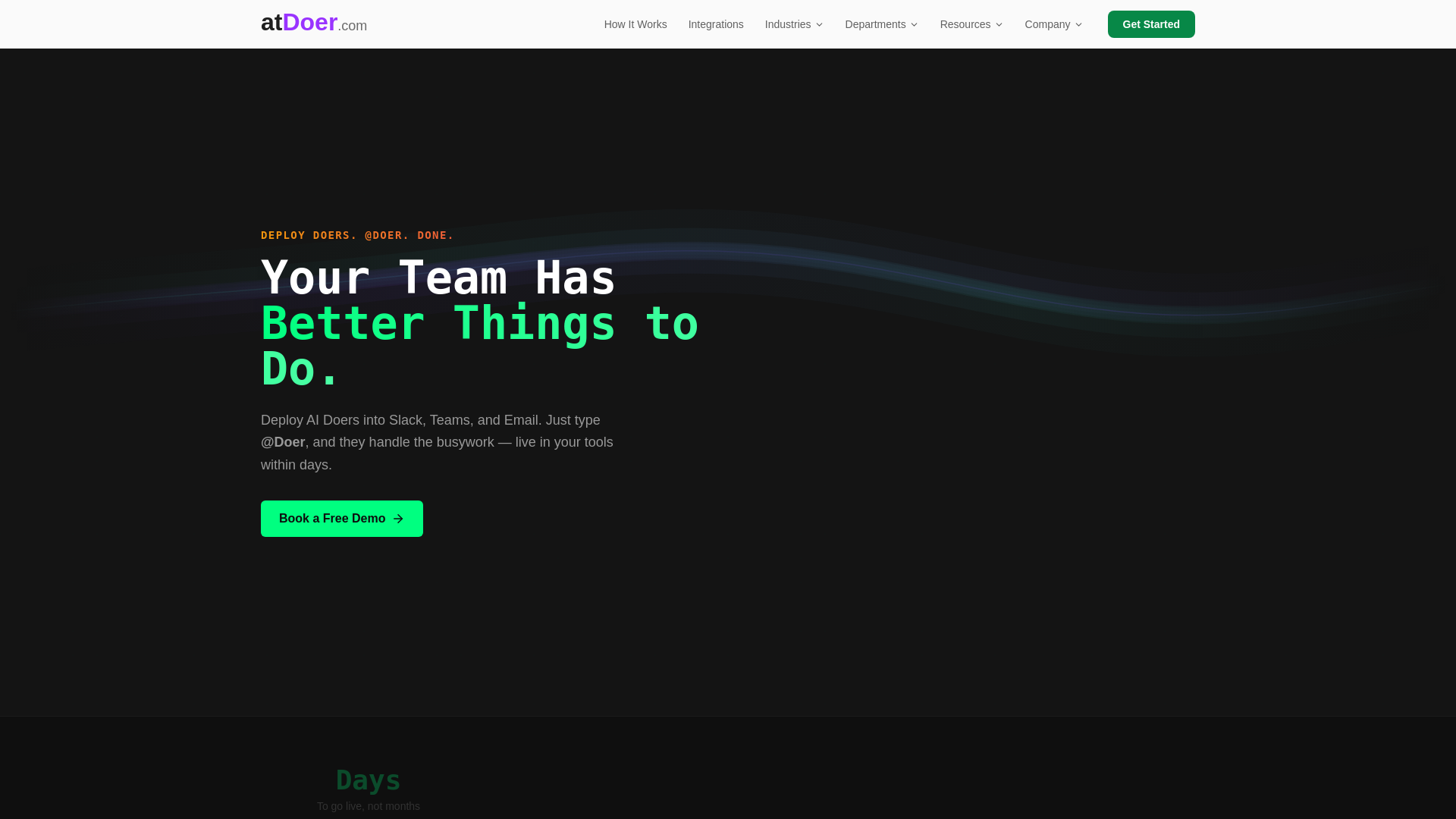Click the 'DEPLOY DOERS. @DOER. DONE.' tagline
1456x819 pixels.
tap(357, 235)
